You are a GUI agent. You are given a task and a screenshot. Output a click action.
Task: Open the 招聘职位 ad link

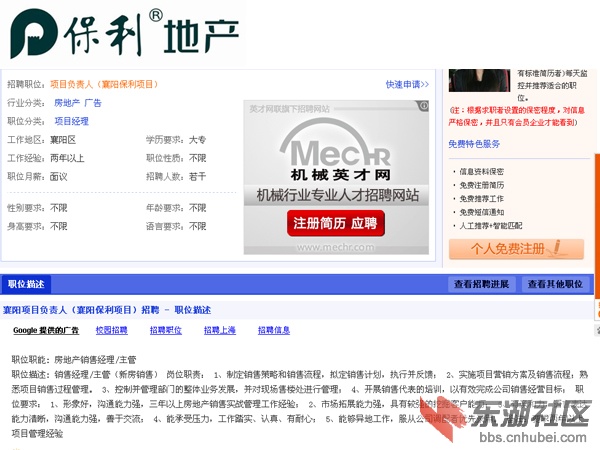pyautogui.click(x=166, y=330)
